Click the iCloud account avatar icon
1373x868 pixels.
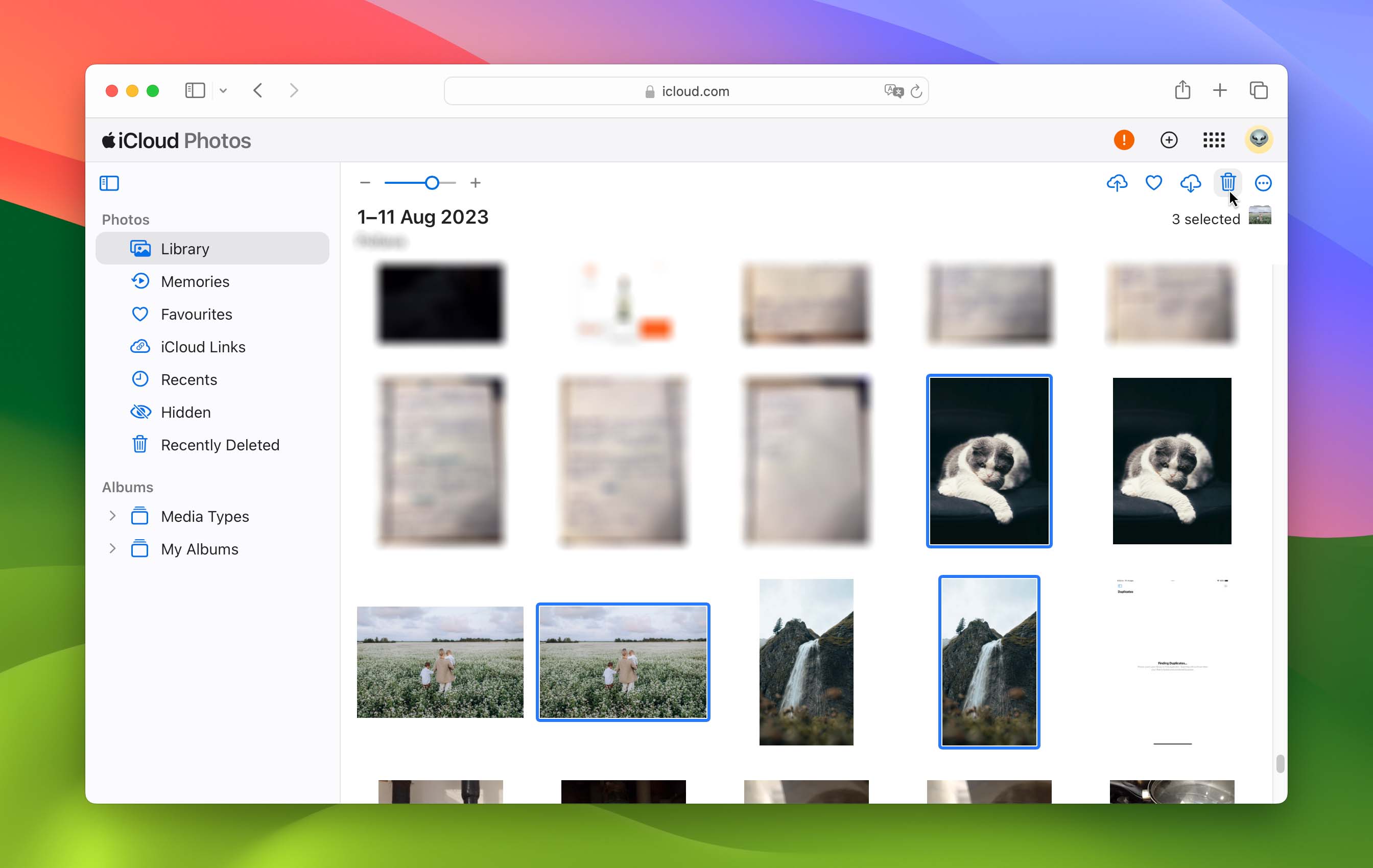click(x=1258, y=140)
